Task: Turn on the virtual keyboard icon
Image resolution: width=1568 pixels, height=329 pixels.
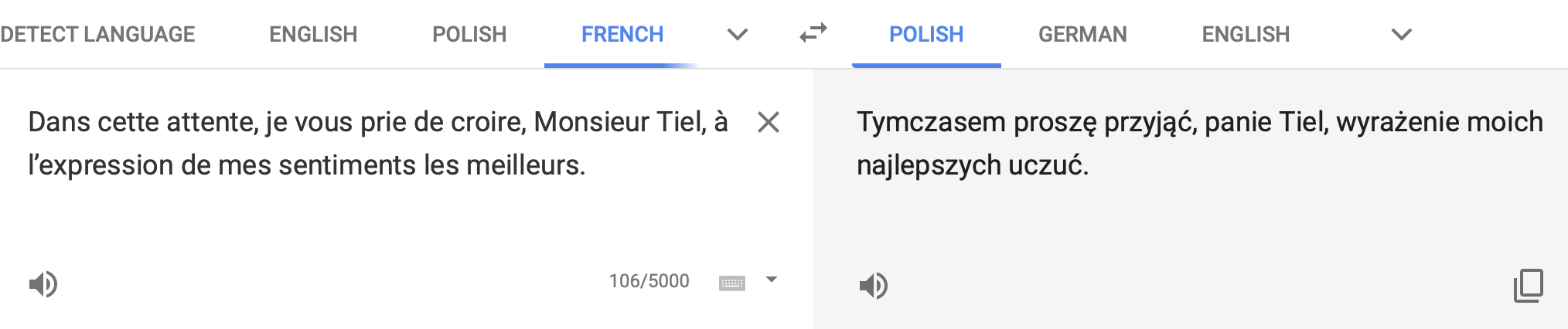Action: [x=731, y=283]
